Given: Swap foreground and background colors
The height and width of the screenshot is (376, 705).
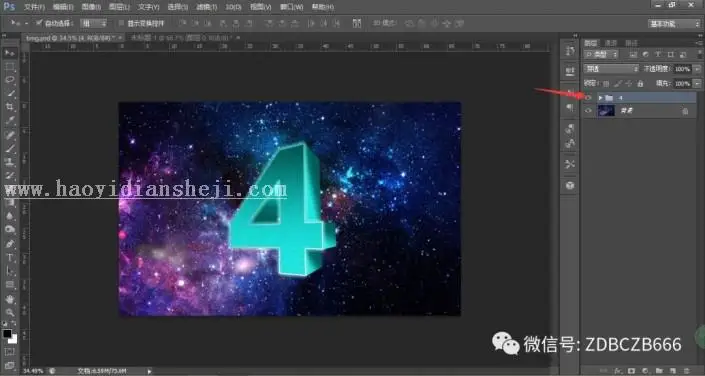Looking at the screenshot, I should point(14,324).
